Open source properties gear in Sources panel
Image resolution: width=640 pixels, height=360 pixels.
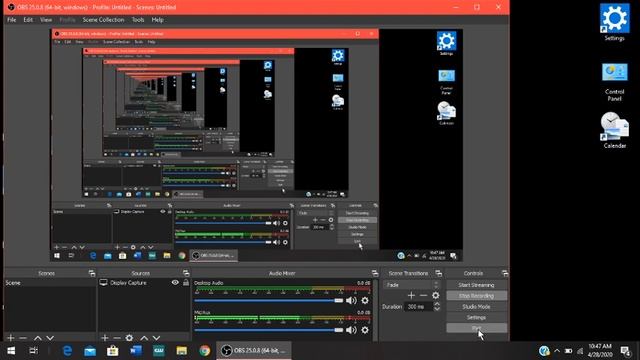129,338
